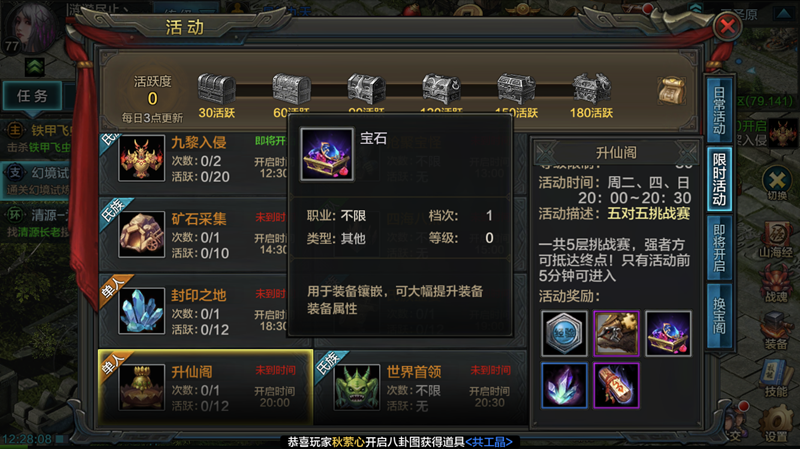Select the 限时活动 tab
The width and height of the screenshot is (800, 449).
coord(719,179)
